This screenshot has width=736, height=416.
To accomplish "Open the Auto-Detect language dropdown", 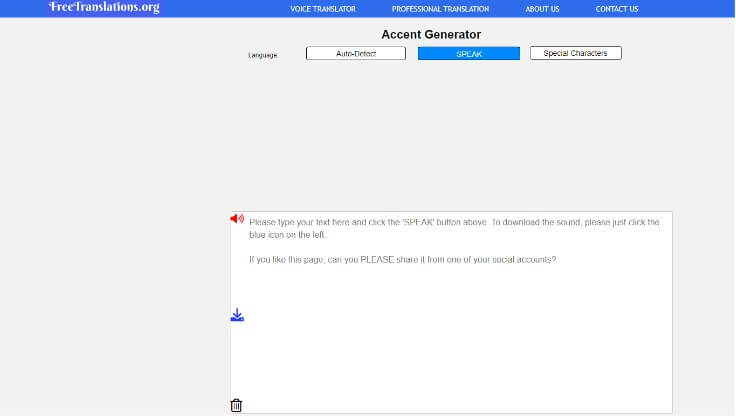I will 356,54.
